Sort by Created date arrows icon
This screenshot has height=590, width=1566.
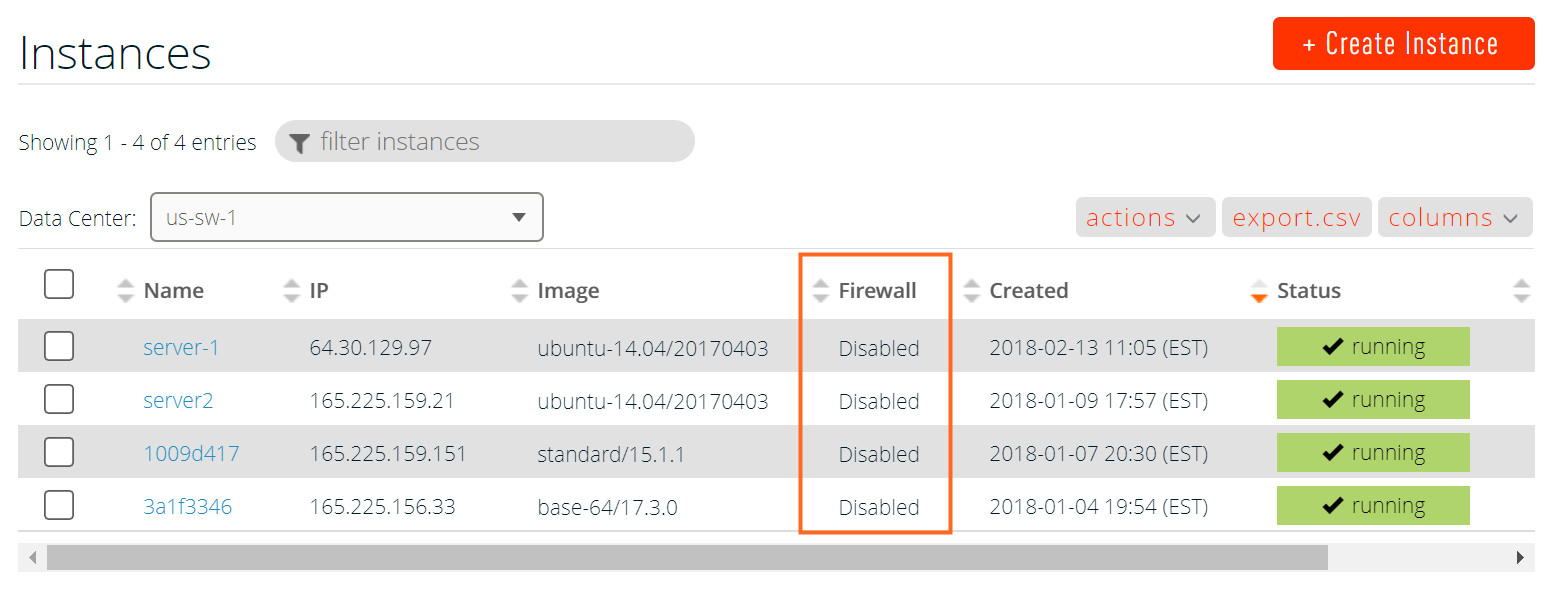[x=971, y=291]
